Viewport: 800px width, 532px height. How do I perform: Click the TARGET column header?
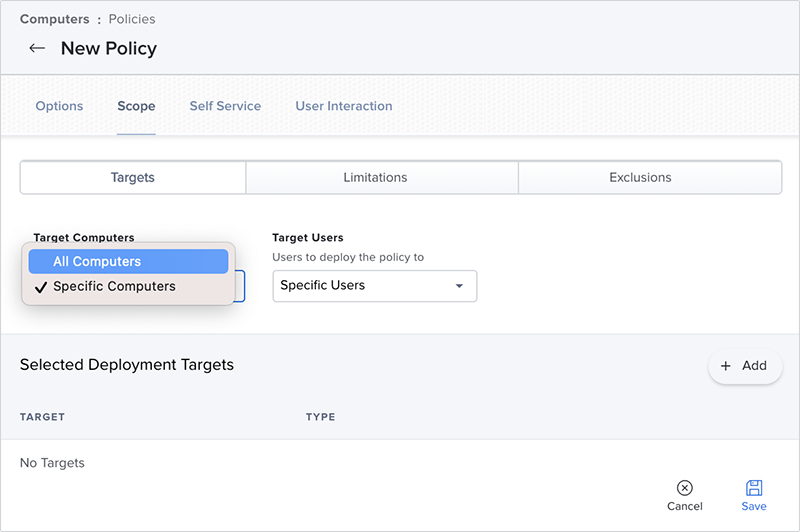point(42,417)
